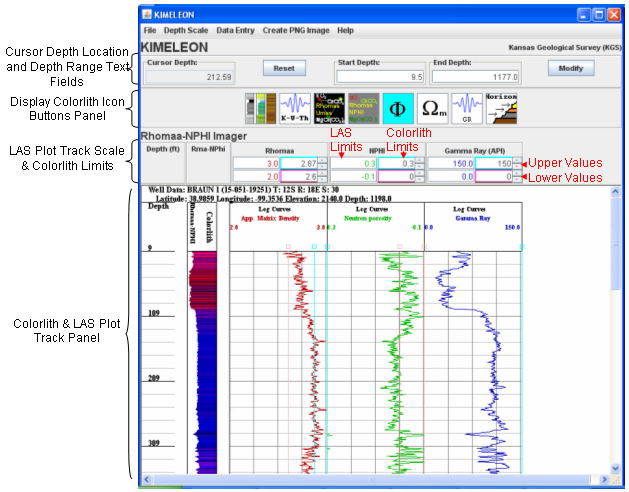629x492 pixels.
Task: Click the Rhomaa colorlith upper value 2.87
Action: click(299, 163)
